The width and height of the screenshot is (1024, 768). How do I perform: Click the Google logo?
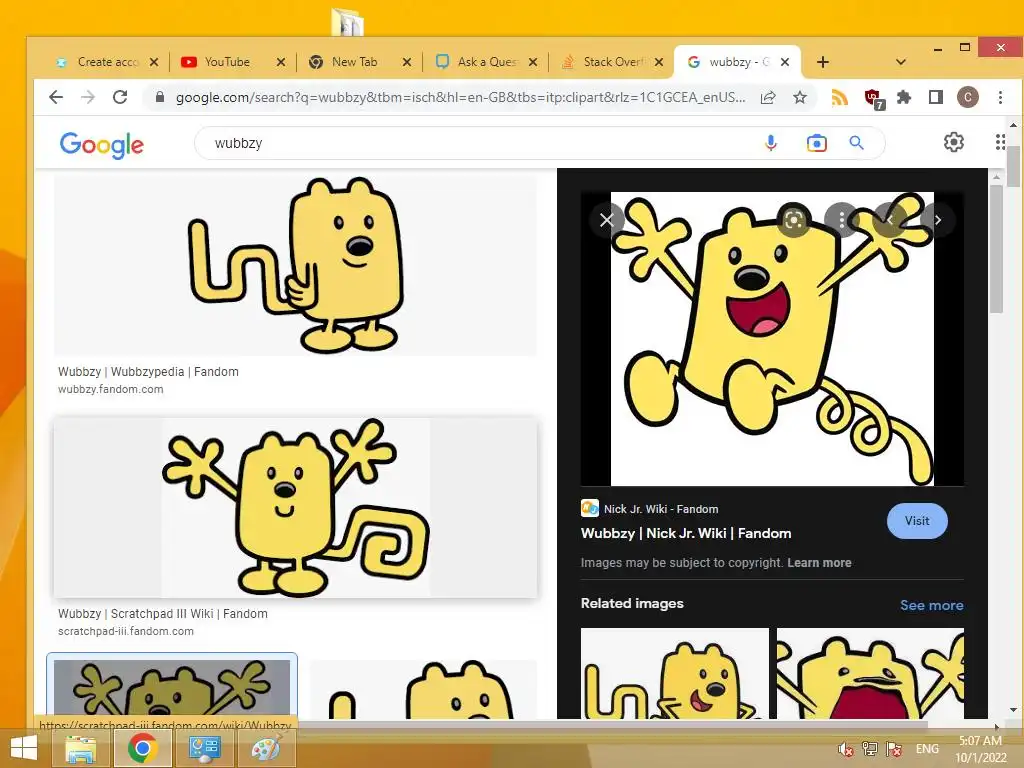pos(101,144)
